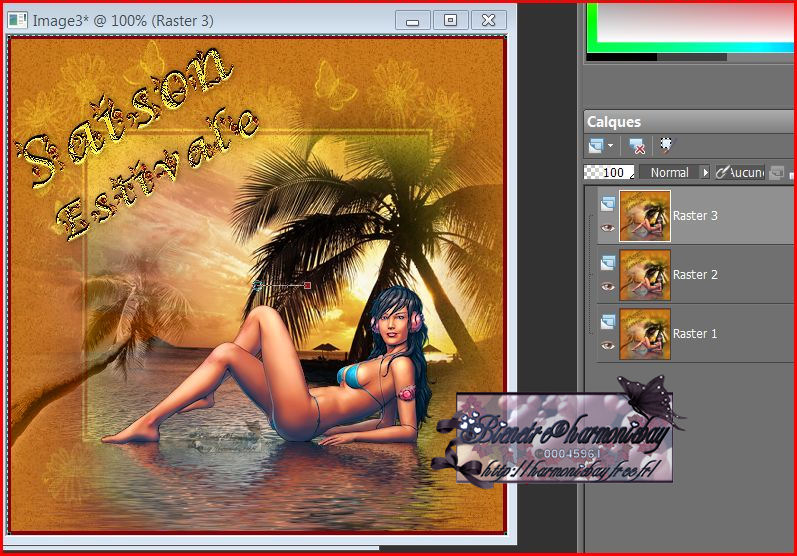797x556 pixels.
Task: Click the Aucun link set button
Action: [x=740, y=172]
